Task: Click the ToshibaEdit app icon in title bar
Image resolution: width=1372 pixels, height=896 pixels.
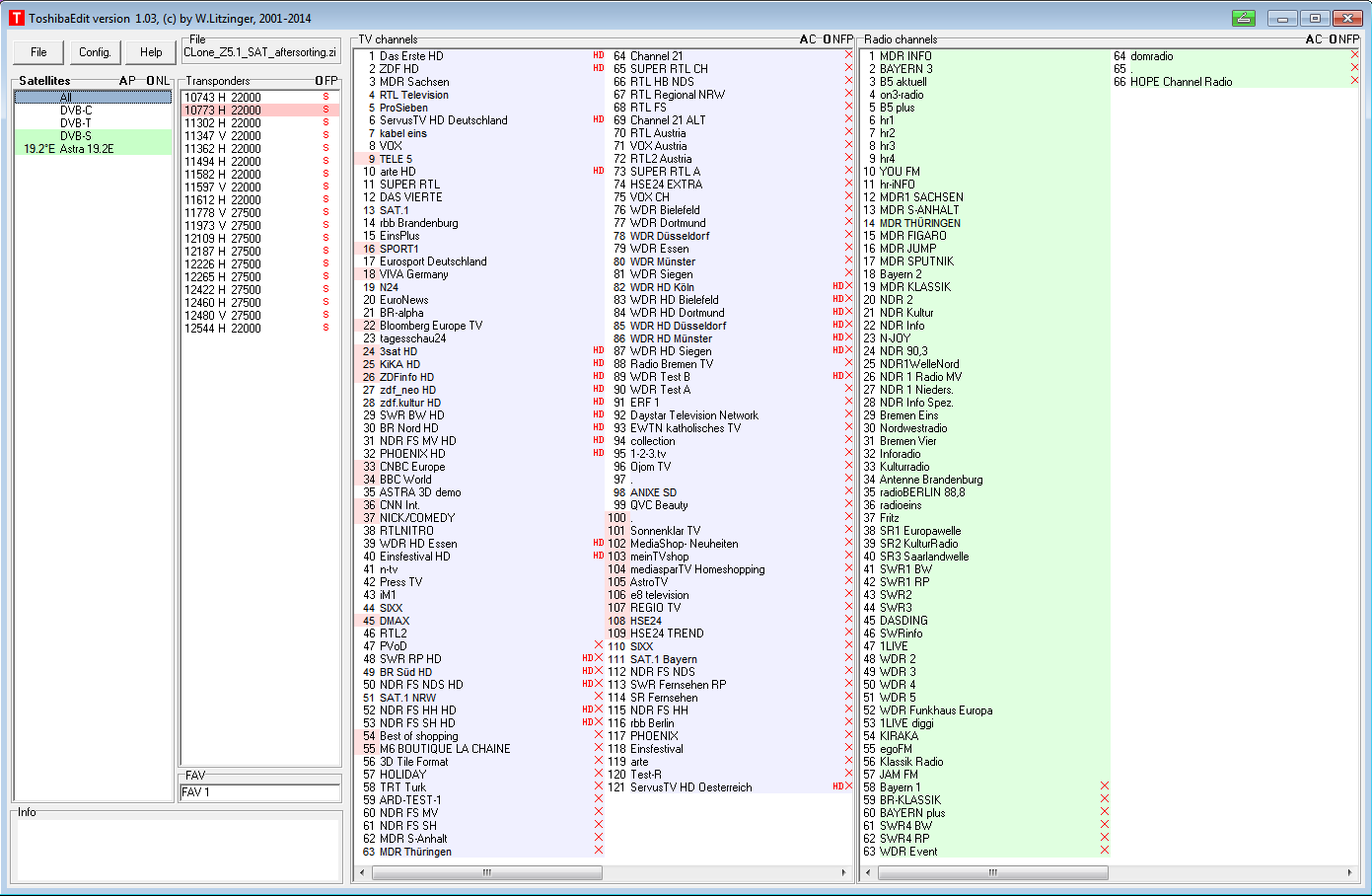Action: point(16,18)
